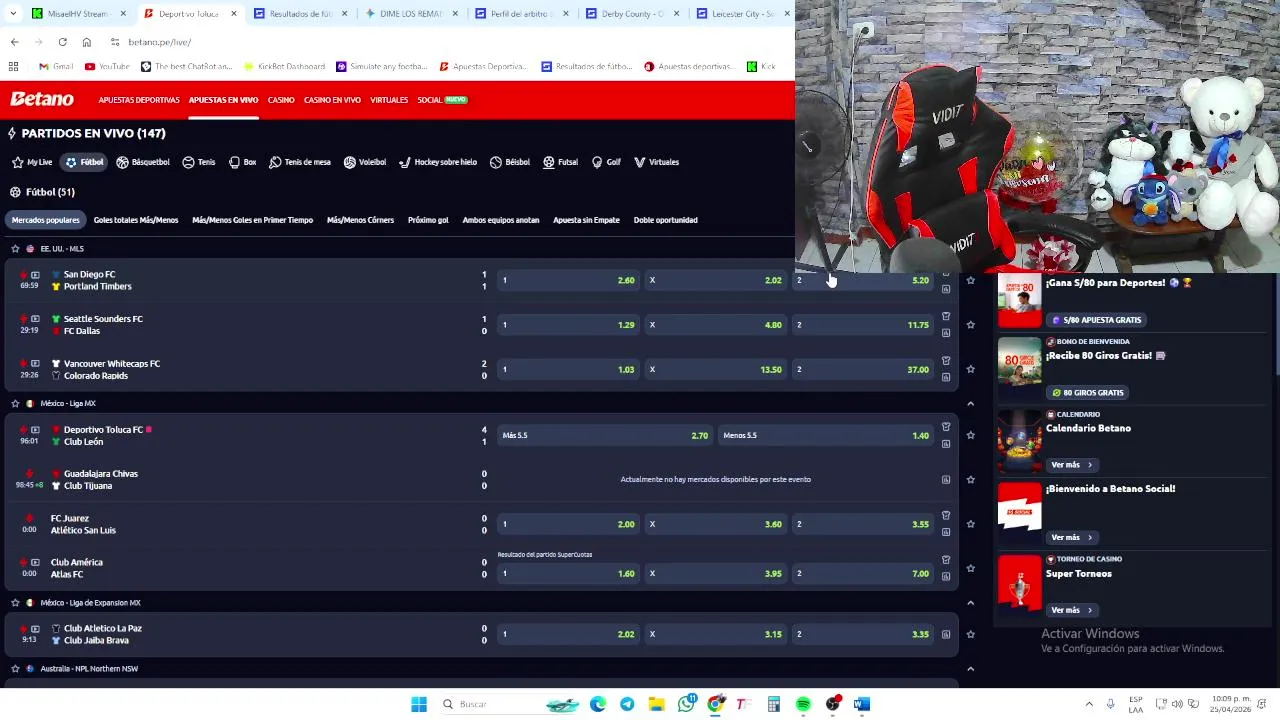Open the APUESTAS DEPORTIVAS menu

click(x=139, y=100)
